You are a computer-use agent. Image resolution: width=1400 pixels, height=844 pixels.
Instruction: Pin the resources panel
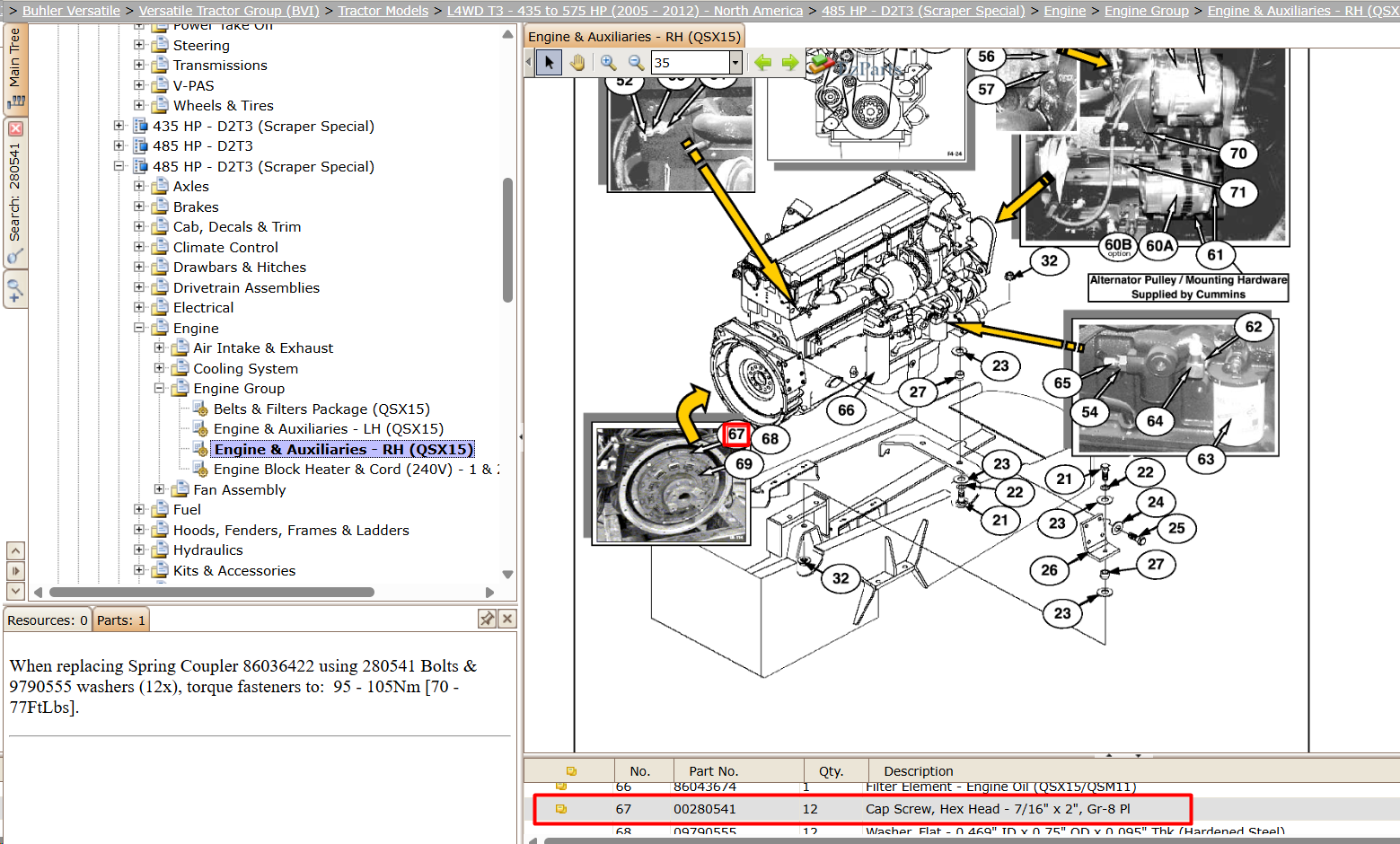[487, 619]
